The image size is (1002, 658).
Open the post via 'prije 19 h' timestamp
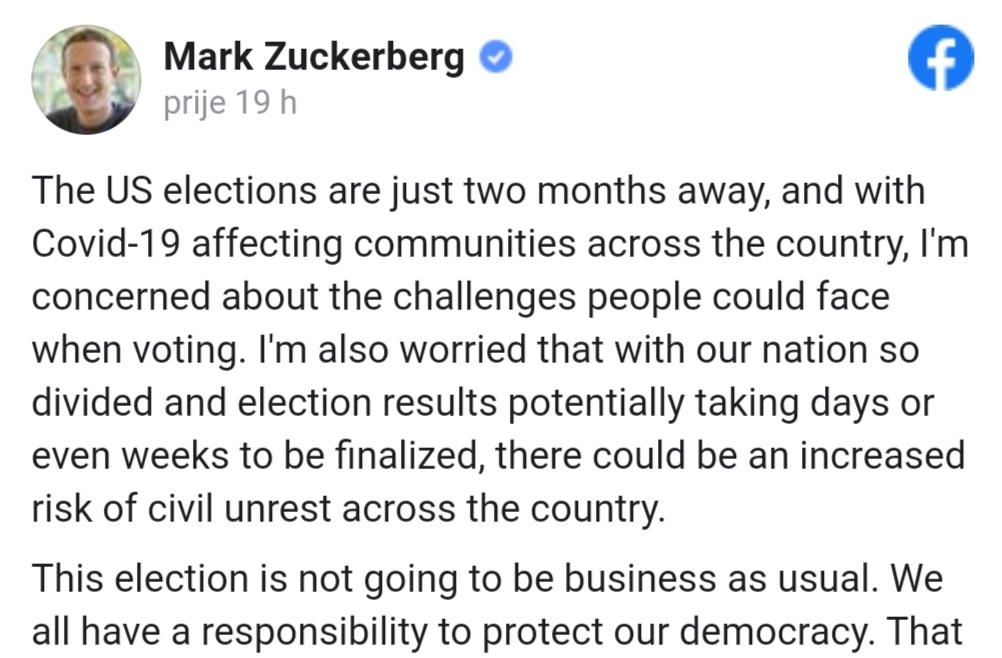pyautogui.click(x=230, y=102)
